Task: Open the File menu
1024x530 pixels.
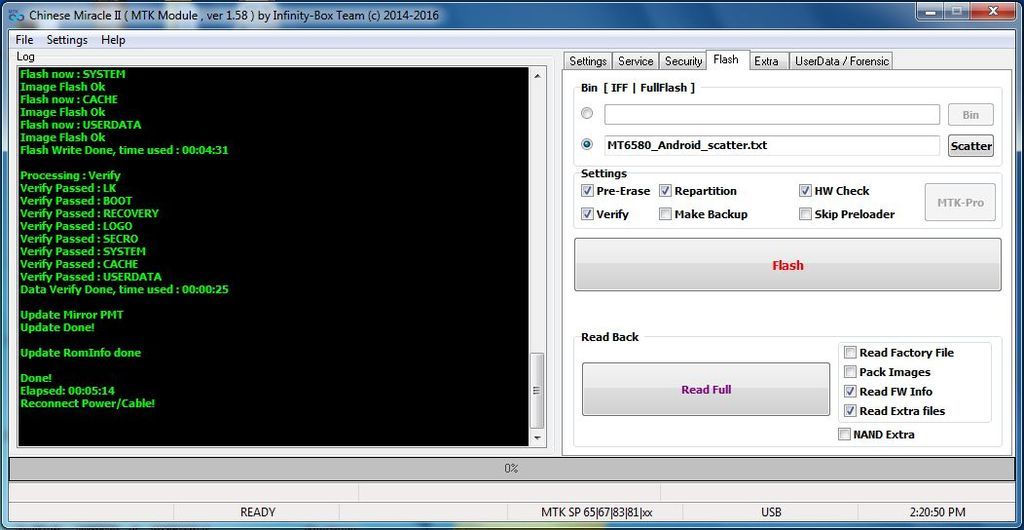Action: 24,40
